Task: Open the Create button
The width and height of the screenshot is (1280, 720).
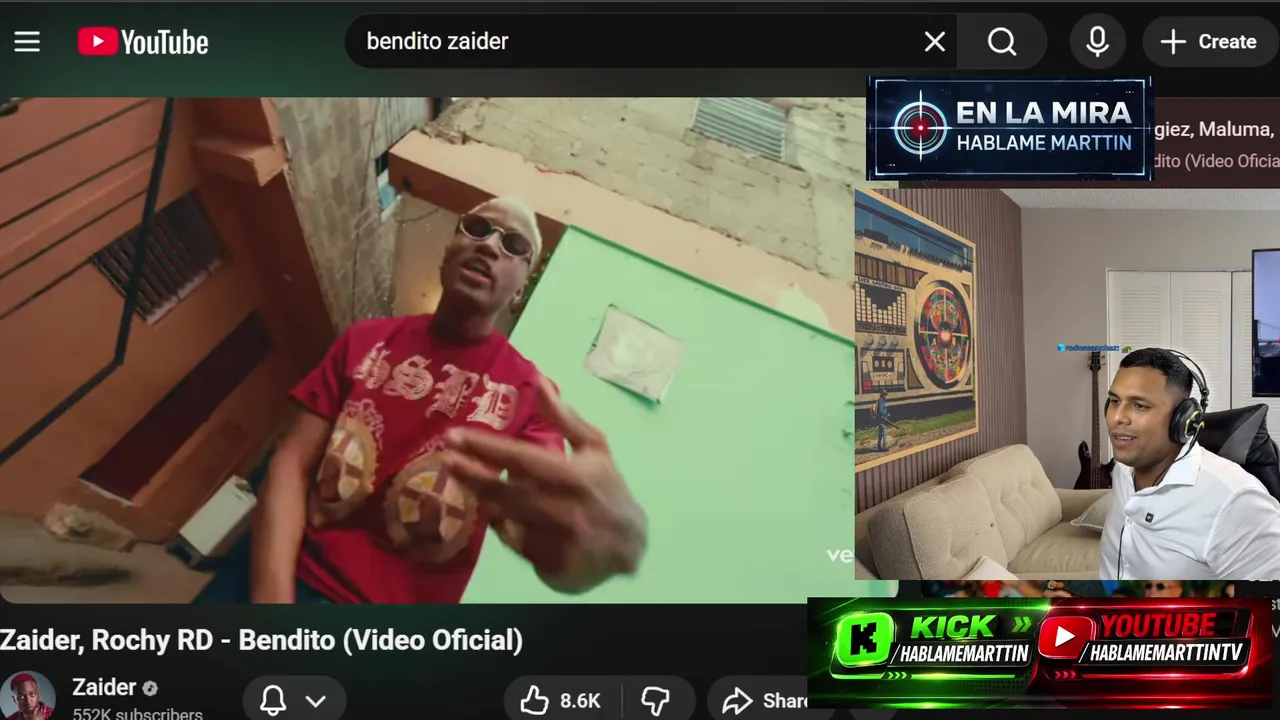Action: pyautogui.click(x=1209, y=42)
